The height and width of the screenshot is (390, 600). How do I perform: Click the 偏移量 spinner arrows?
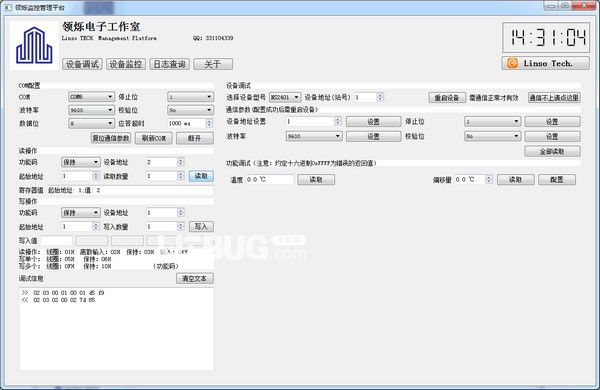489,179
